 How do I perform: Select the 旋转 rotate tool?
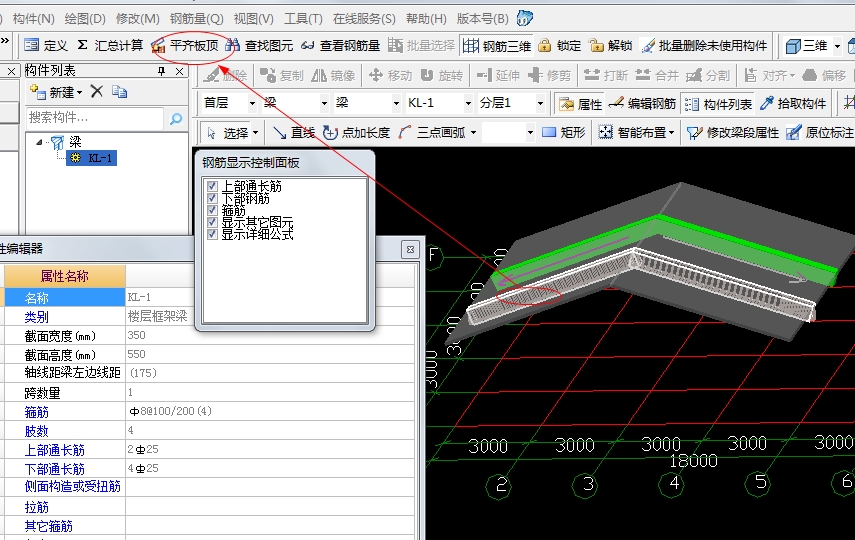441,75
